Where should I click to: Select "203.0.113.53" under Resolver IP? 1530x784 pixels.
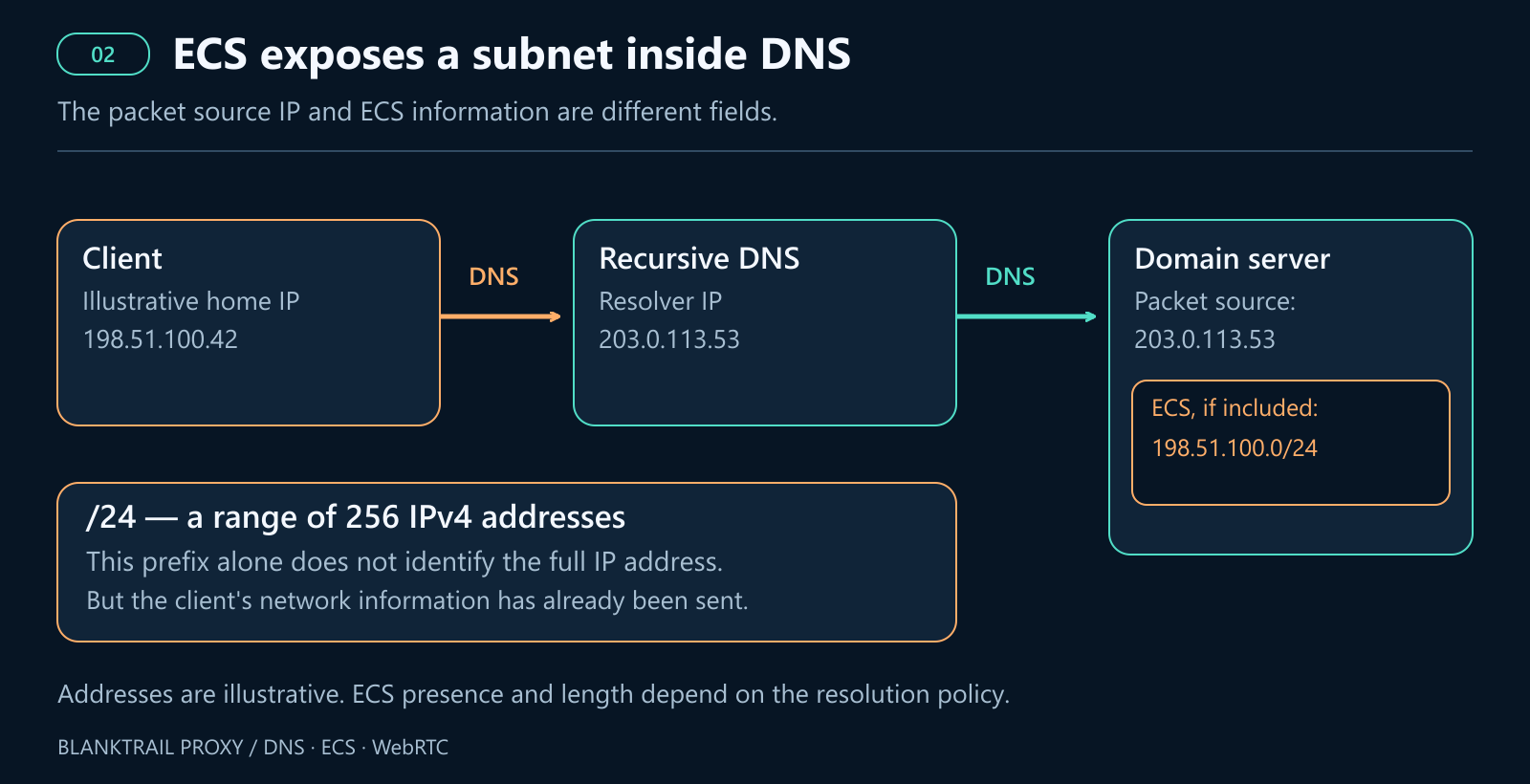point(669,339)
